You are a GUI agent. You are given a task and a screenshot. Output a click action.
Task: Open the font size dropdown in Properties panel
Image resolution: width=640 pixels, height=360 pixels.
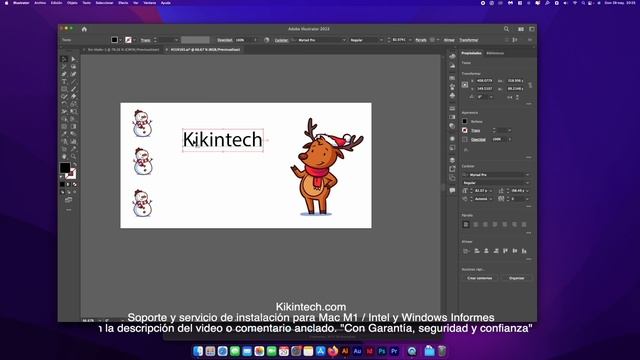pos(491,191)
